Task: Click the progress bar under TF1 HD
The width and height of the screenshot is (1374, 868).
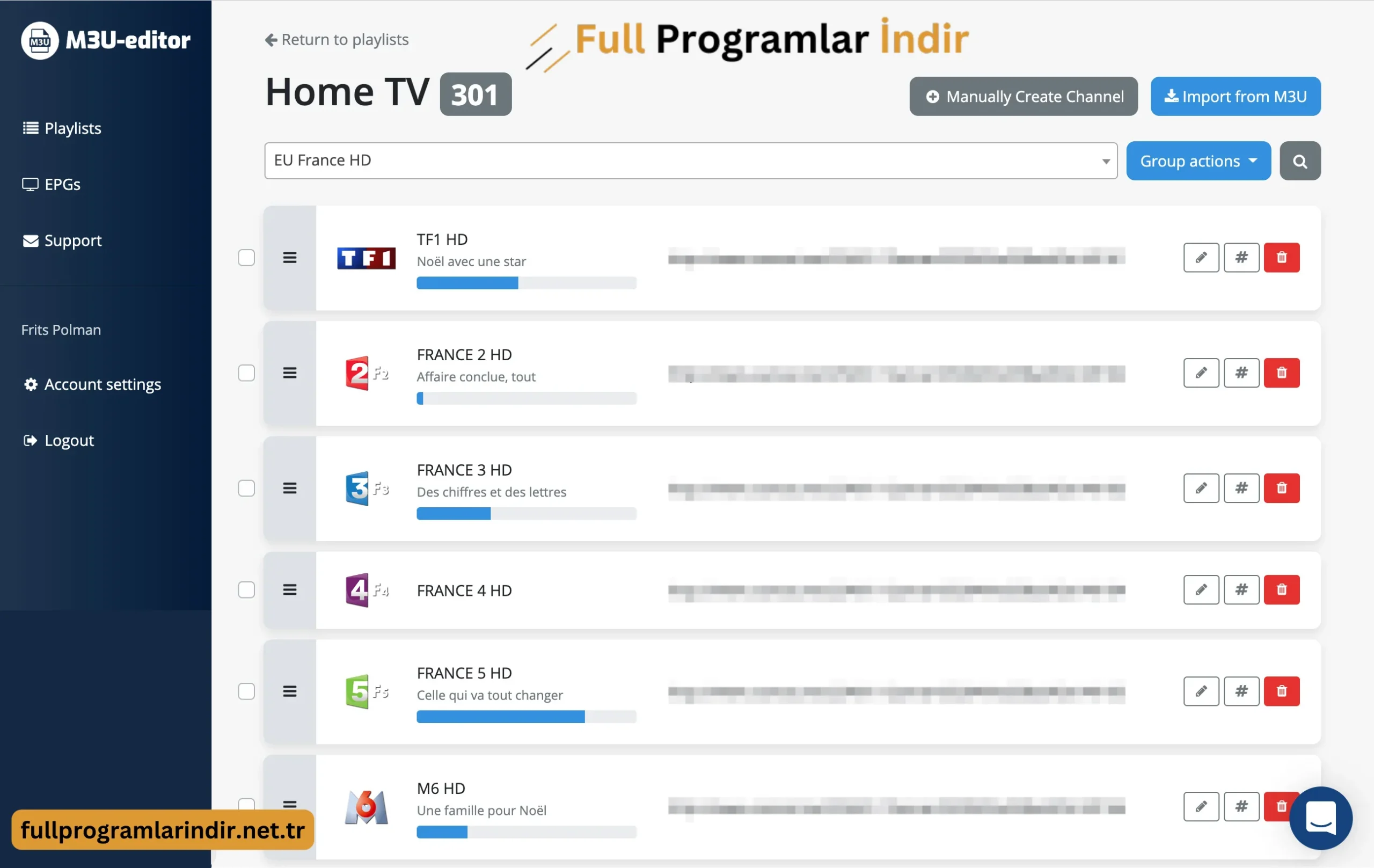Action: click(525, 284)
